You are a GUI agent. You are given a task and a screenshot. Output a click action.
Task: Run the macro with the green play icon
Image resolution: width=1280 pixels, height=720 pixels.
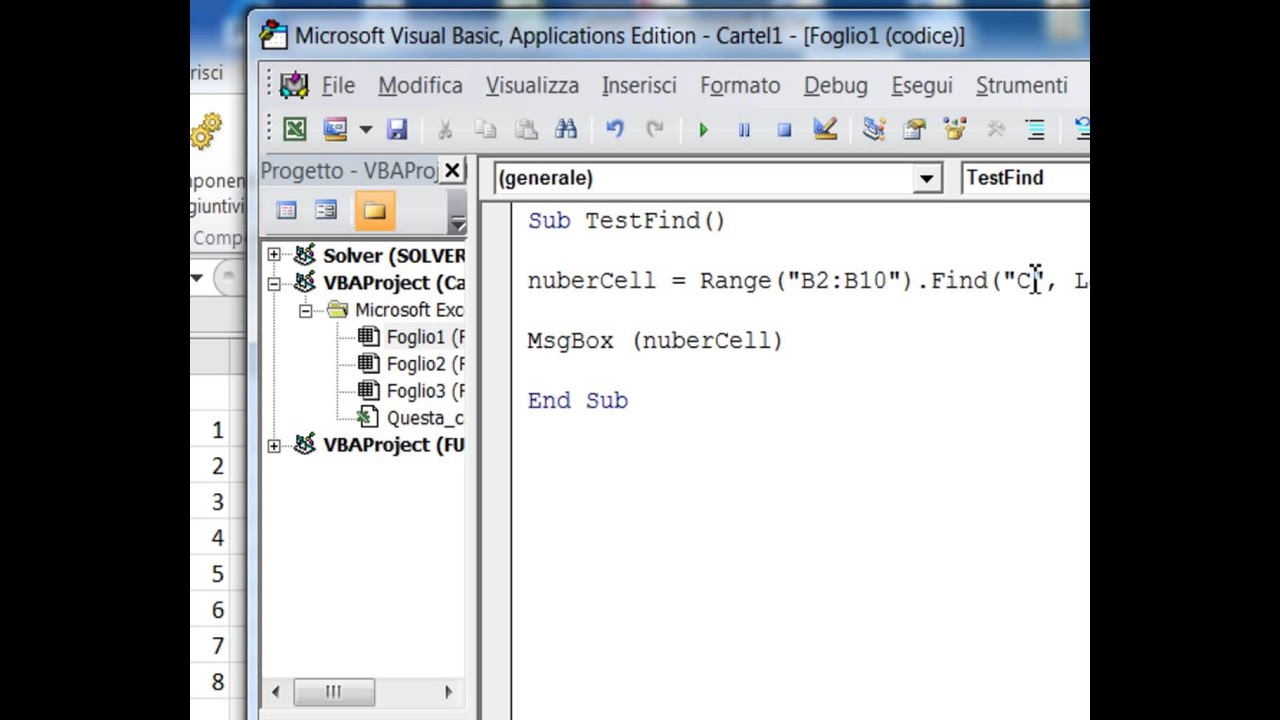click(703, 130)
